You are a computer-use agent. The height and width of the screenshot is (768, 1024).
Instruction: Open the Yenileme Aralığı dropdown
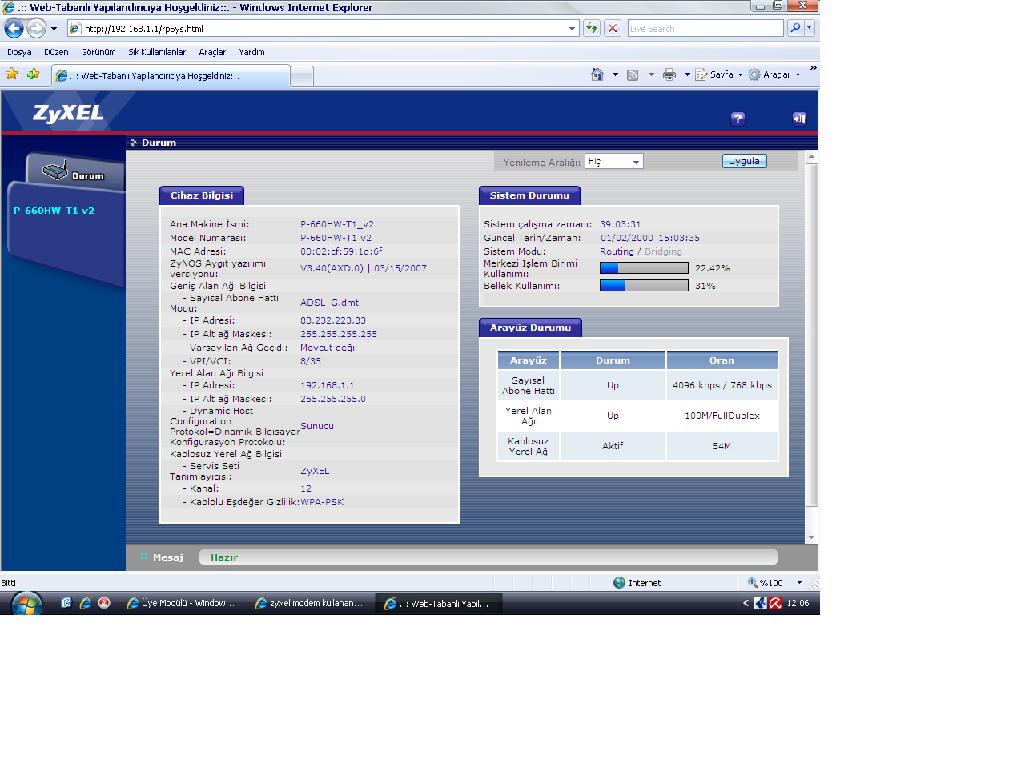point(614,161)
